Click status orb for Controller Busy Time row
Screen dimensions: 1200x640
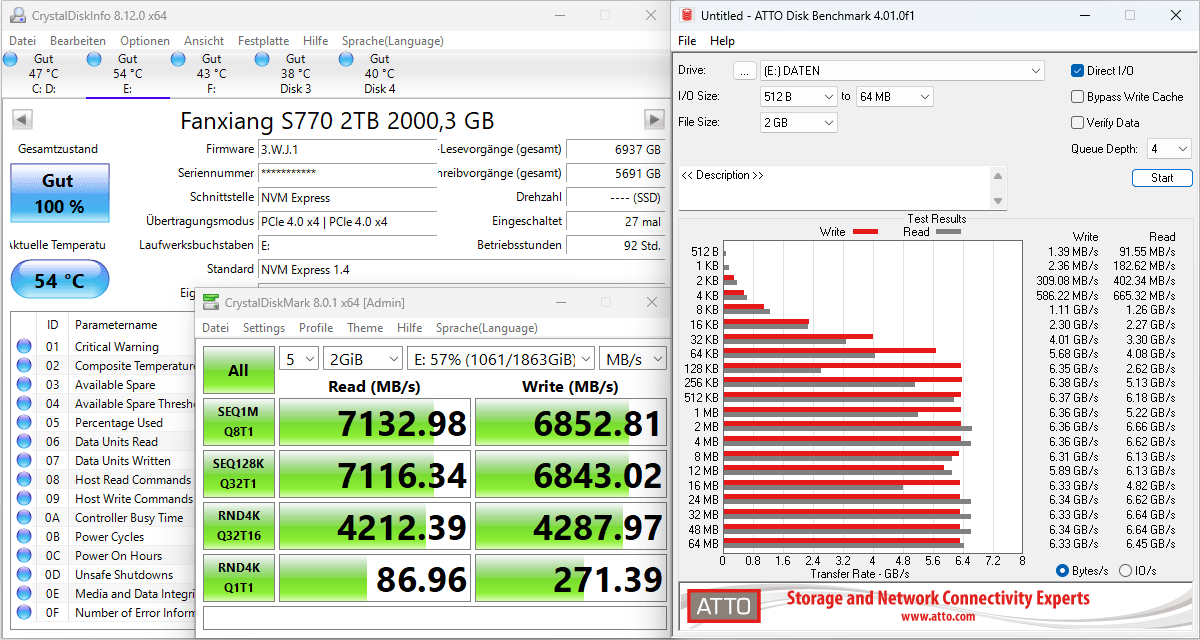(24, 518)
